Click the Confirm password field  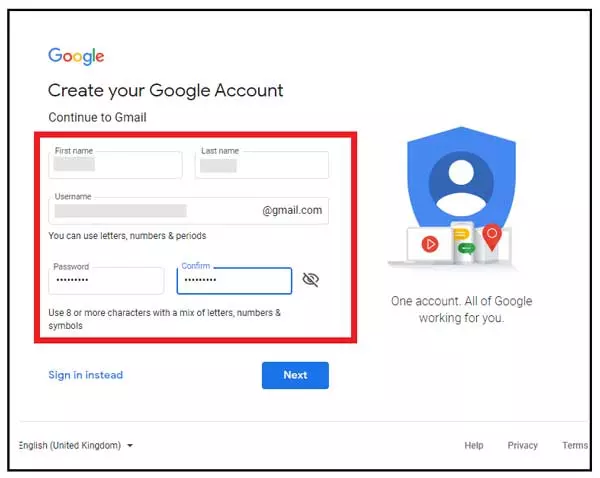tap(234, 281)
